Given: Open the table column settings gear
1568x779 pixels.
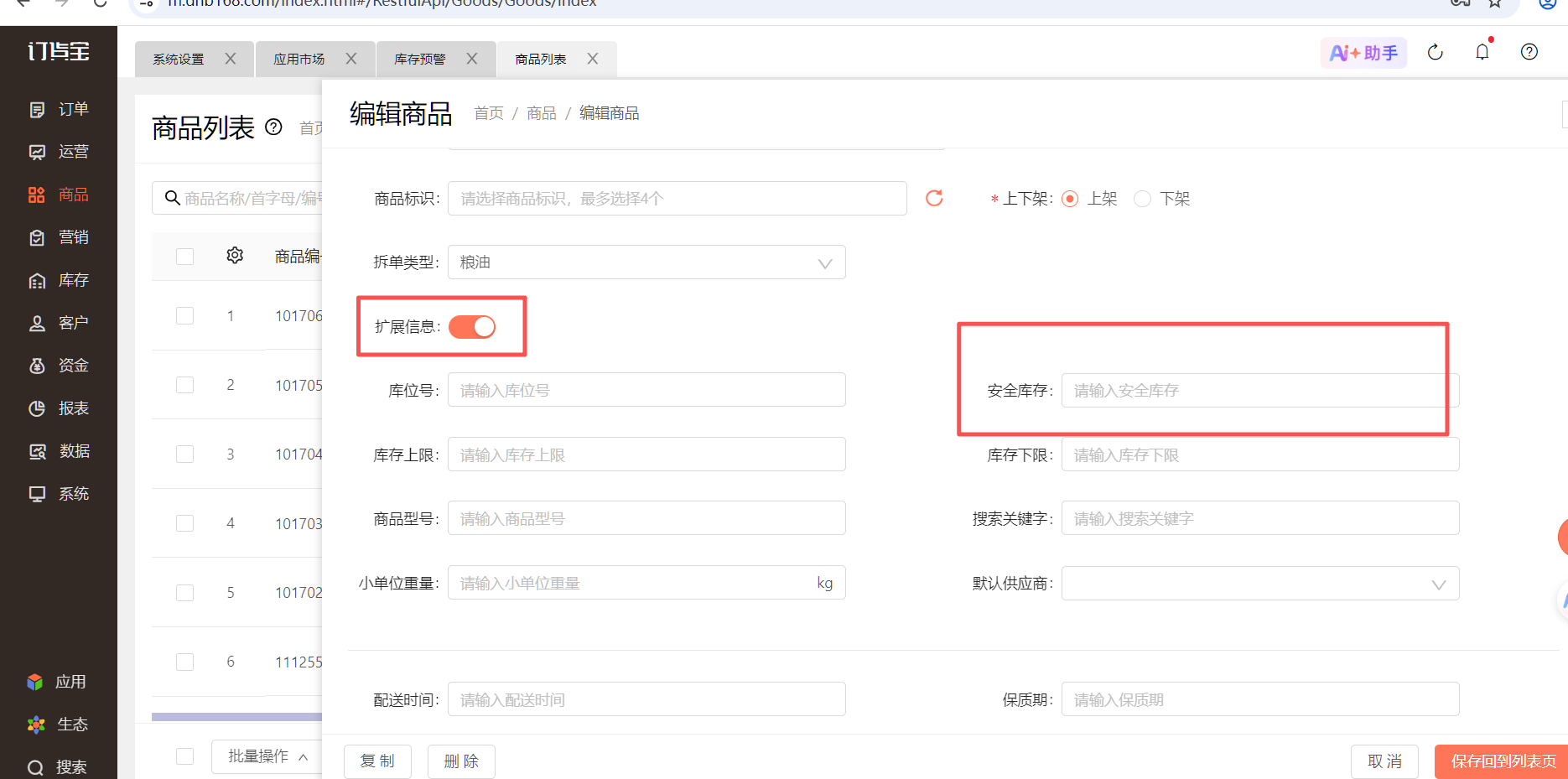Looking at the screenshot, I should click(x=235, y=255).
